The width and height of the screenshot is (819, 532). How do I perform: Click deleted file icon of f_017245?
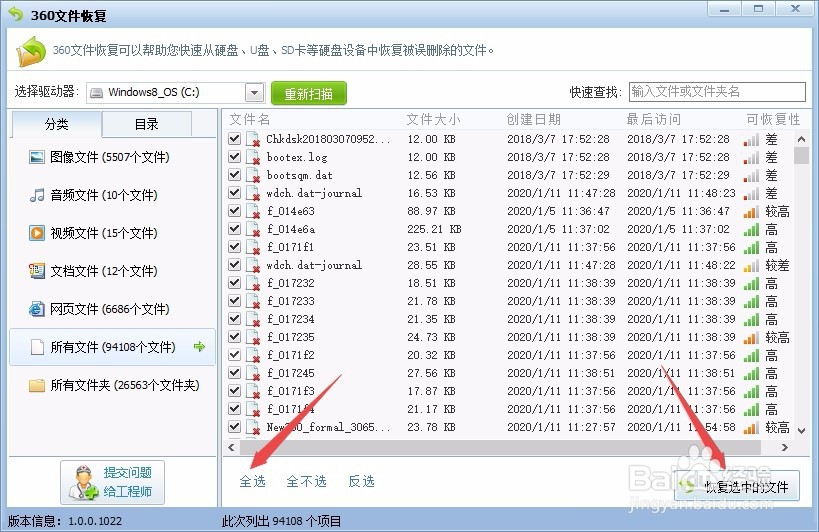coord(253,373)
